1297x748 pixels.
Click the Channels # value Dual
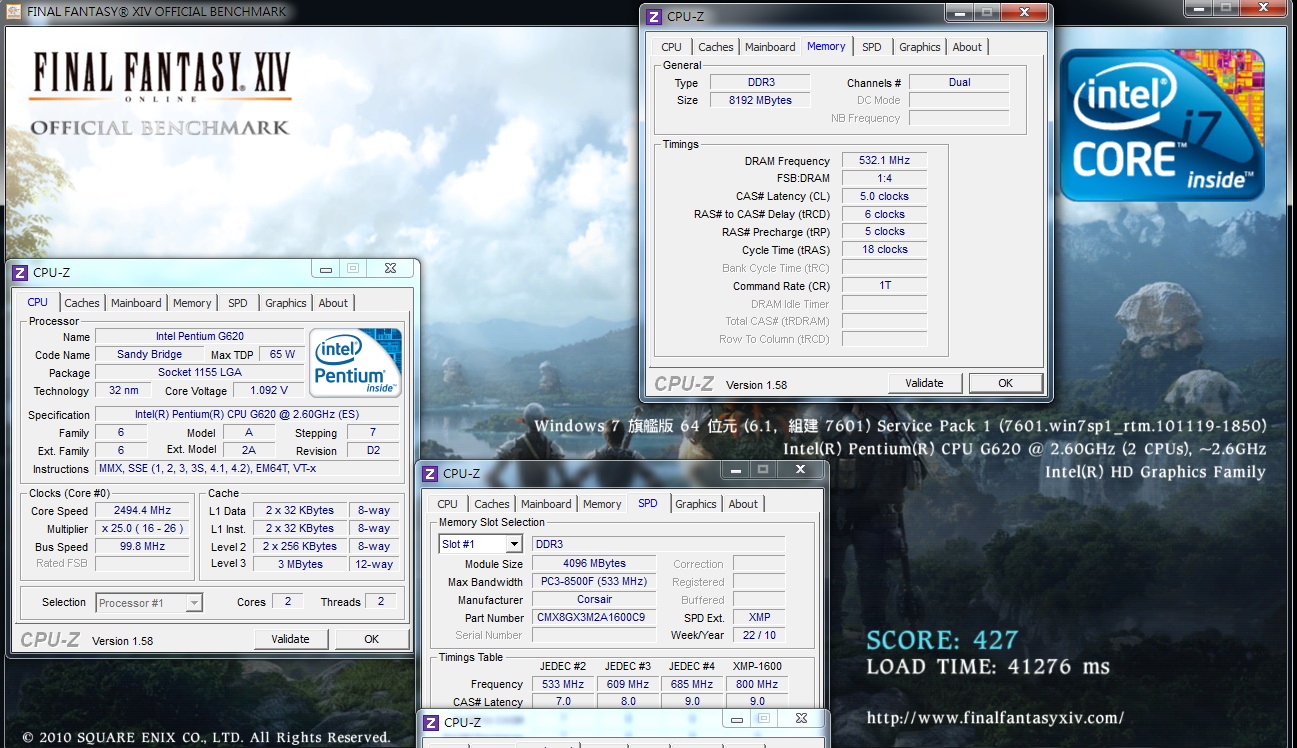(x=959, y=83)
